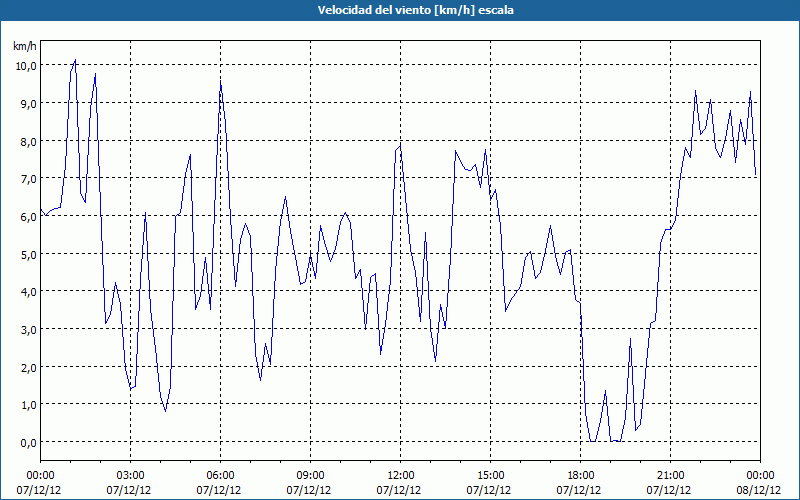Click the 'km/h' unit label
Image resolution: width=800 pixels, height=500 pixels.
click(x=25, y=46)
